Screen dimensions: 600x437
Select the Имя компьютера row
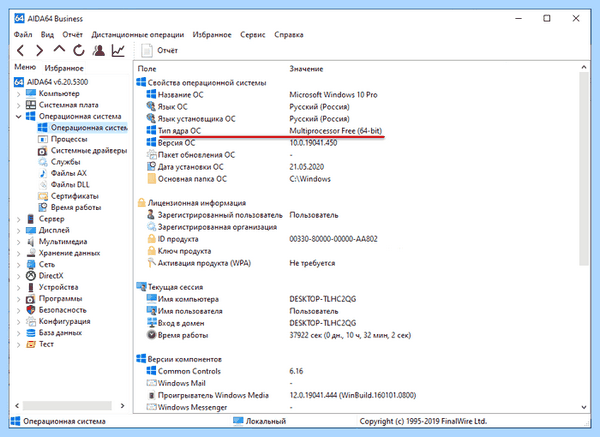251,299
